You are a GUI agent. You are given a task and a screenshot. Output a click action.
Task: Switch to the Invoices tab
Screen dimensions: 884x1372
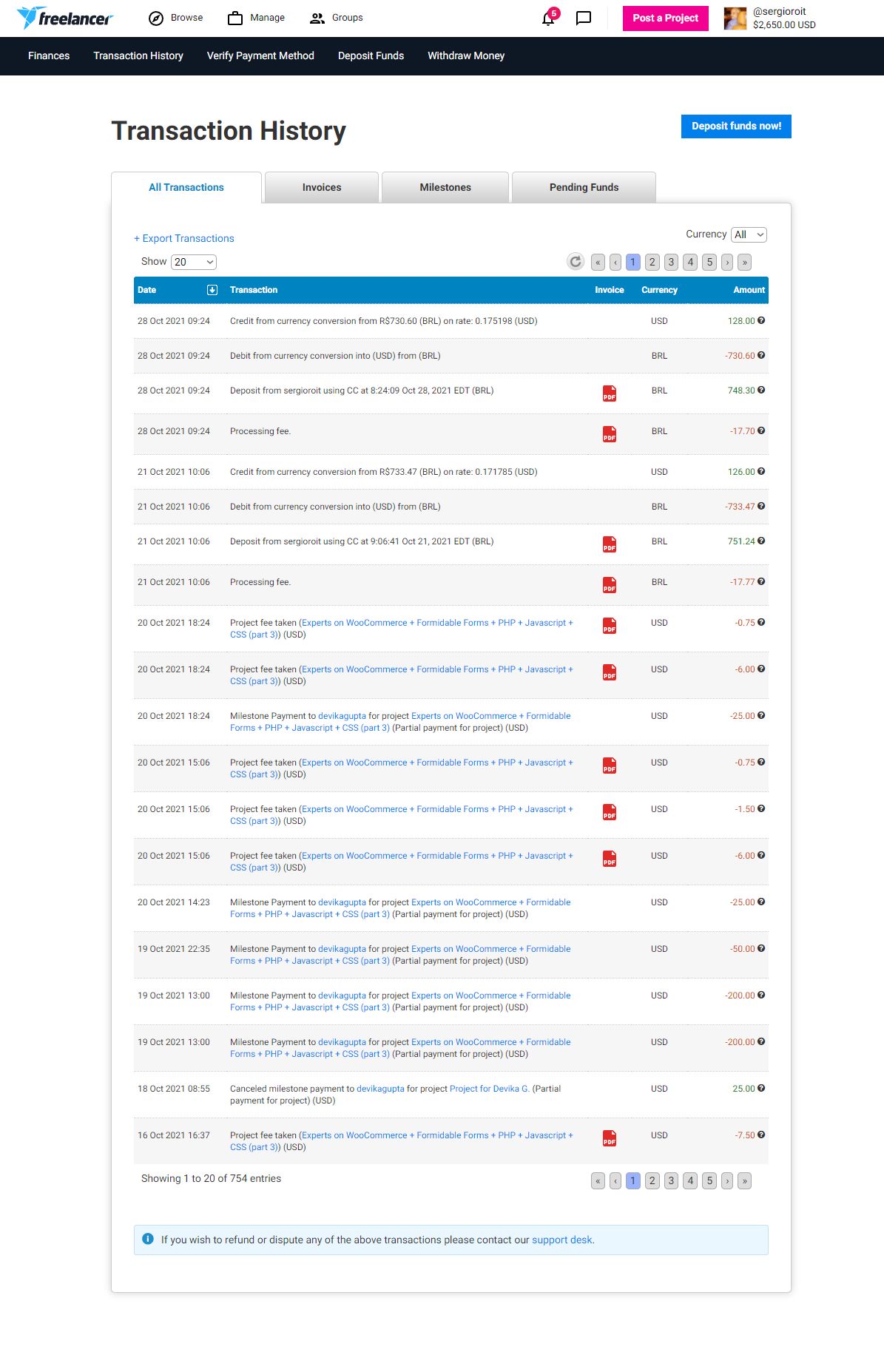322,187
